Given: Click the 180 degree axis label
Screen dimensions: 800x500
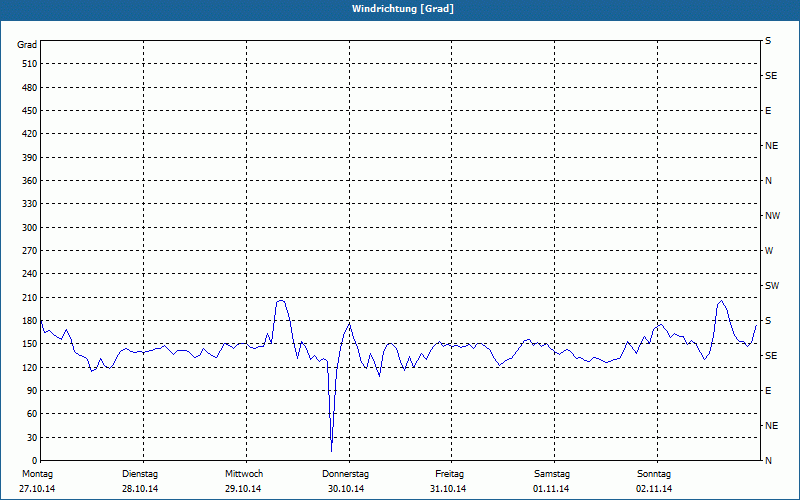Looking at the screenshot, I should (30, 320).
